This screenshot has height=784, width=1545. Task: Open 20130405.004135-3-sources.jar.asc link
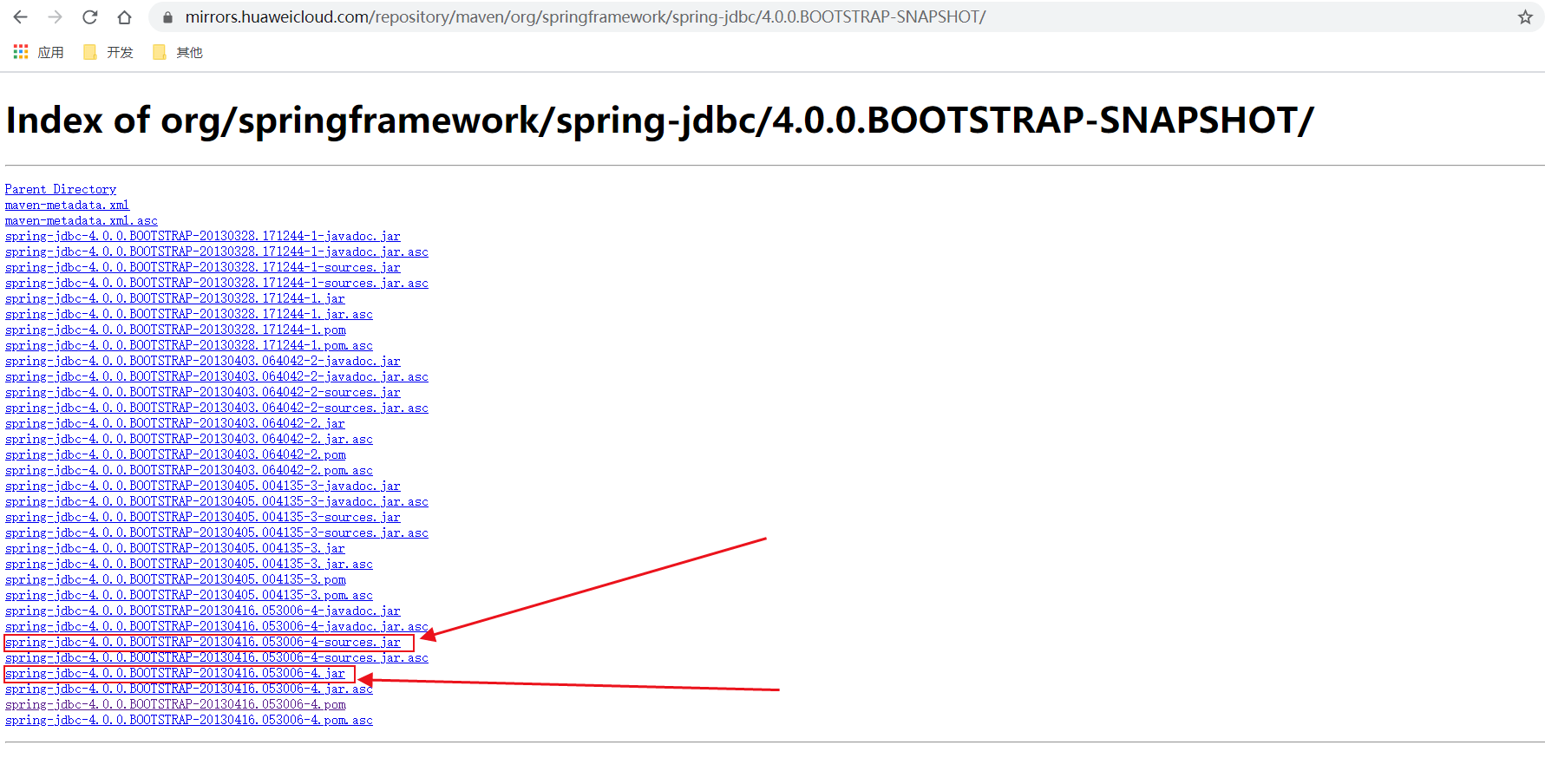click(217, 532)
